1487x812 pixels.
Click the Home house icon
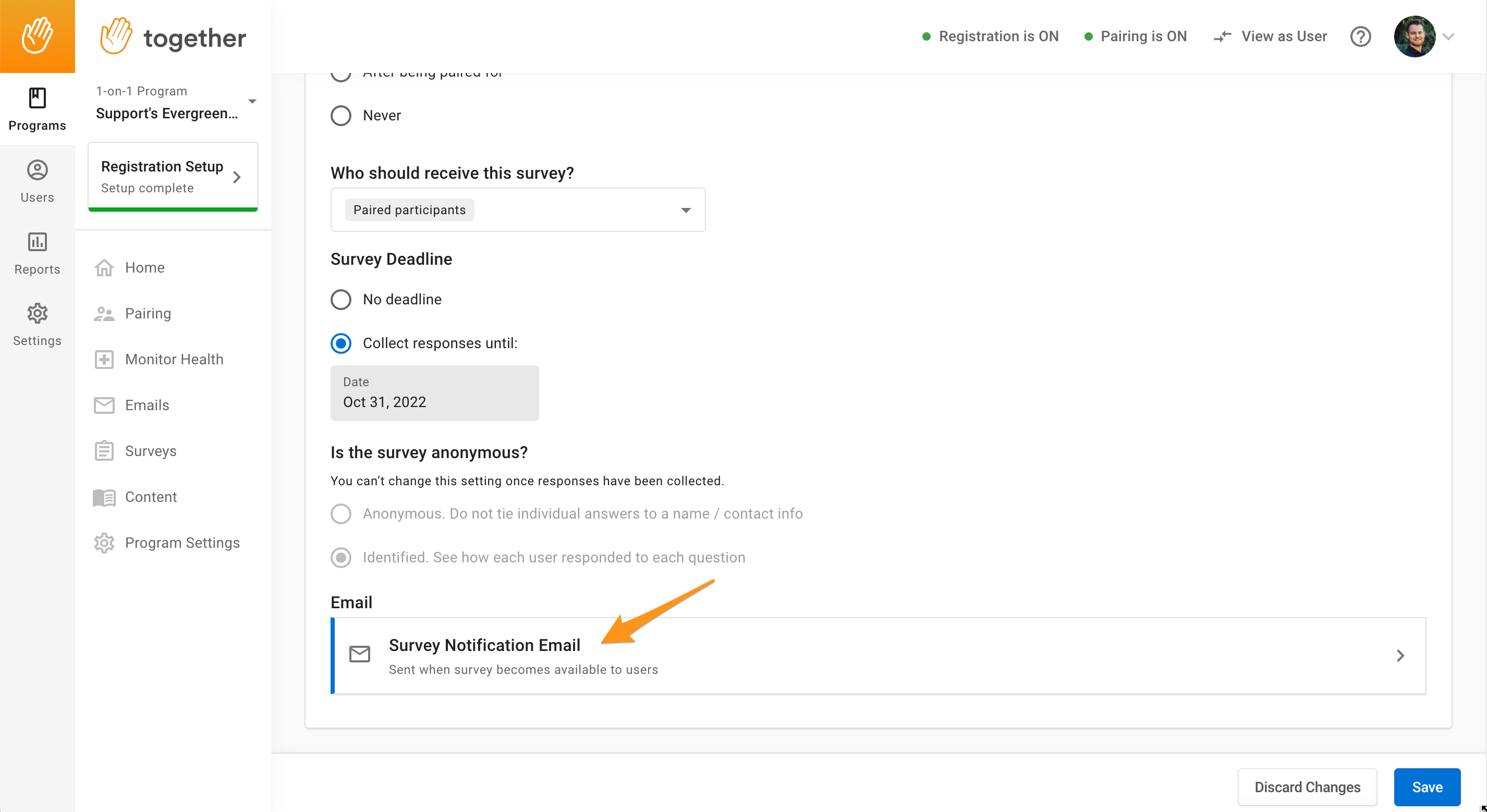[104, 268]
